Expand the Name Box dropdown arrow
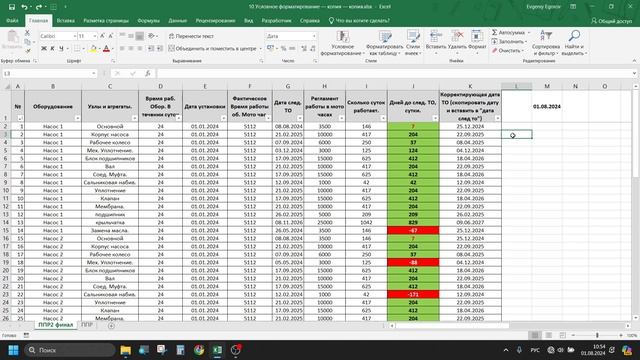The height and width of the screenshot is (360, 640). point(93,73)
